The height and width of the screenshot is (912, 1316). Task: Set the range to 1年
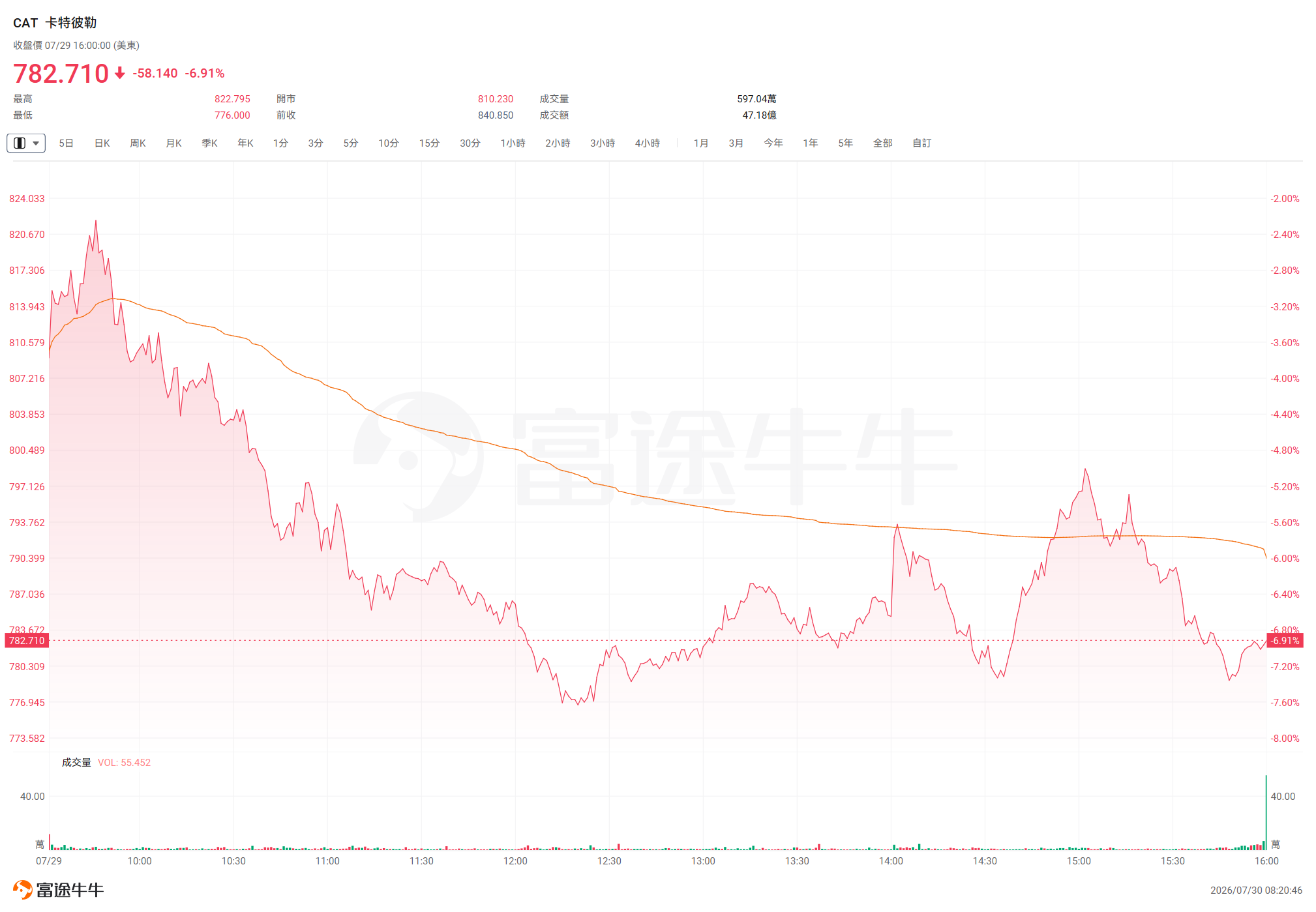pos(811,143)
